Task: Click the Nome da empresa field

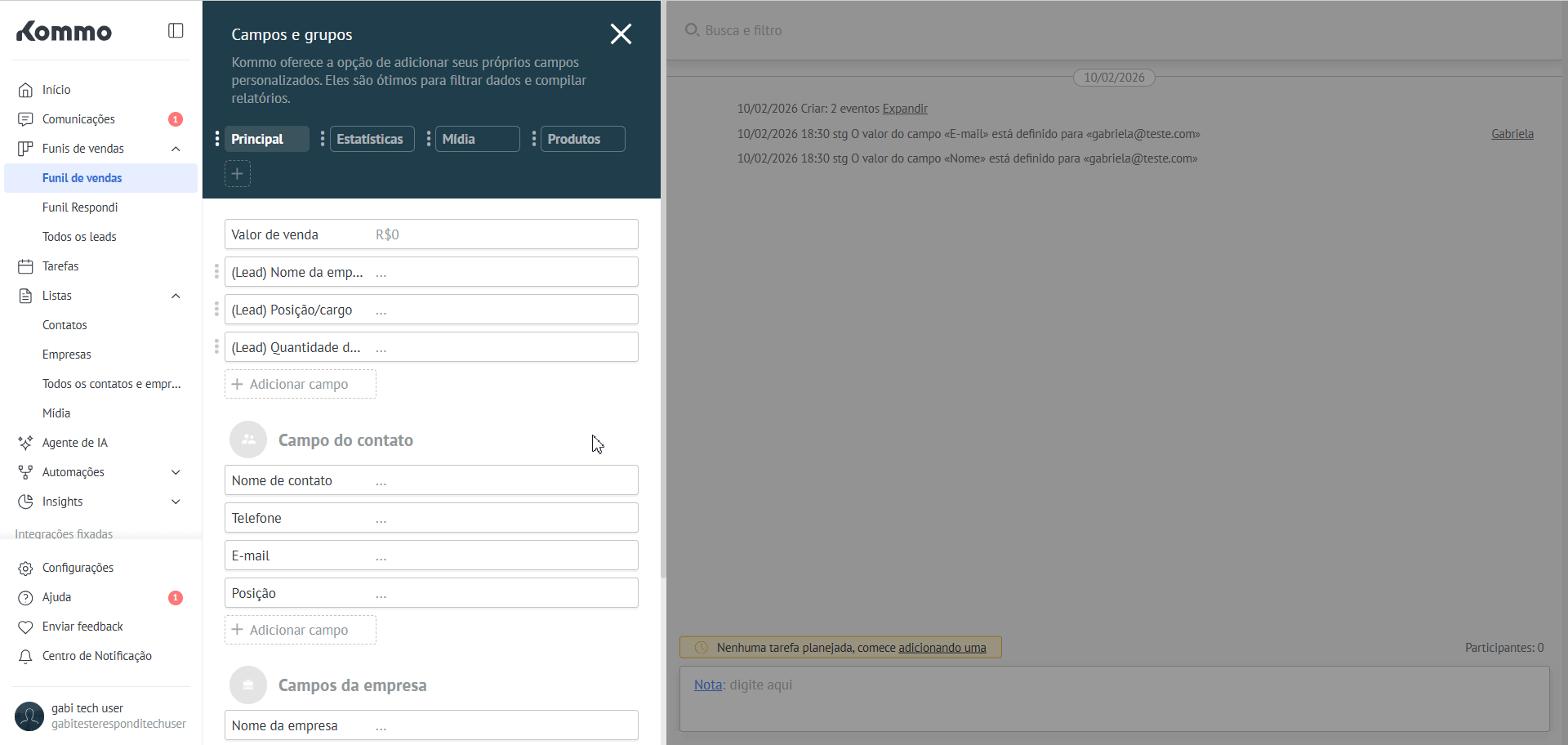Action: [431, 725]
